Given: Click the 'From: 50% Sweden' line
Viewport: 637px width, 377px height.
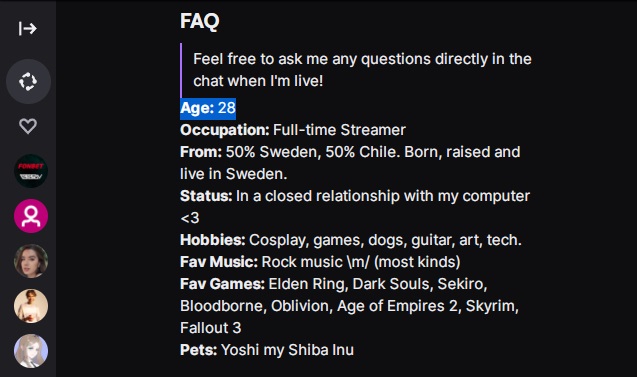Looking at the screenshot, I should 350,152.
